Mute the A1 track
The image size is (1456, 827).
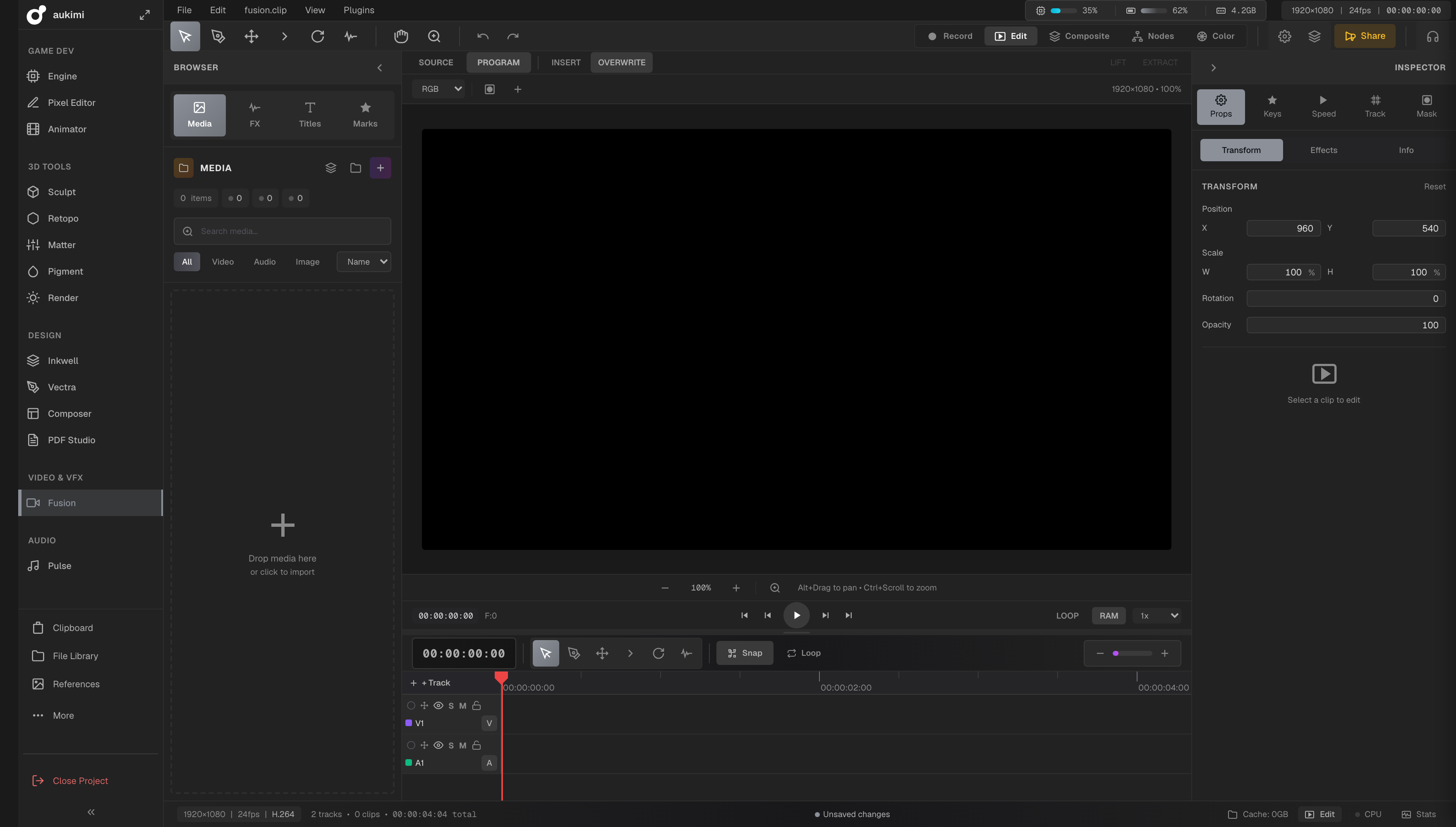point(462,746)
